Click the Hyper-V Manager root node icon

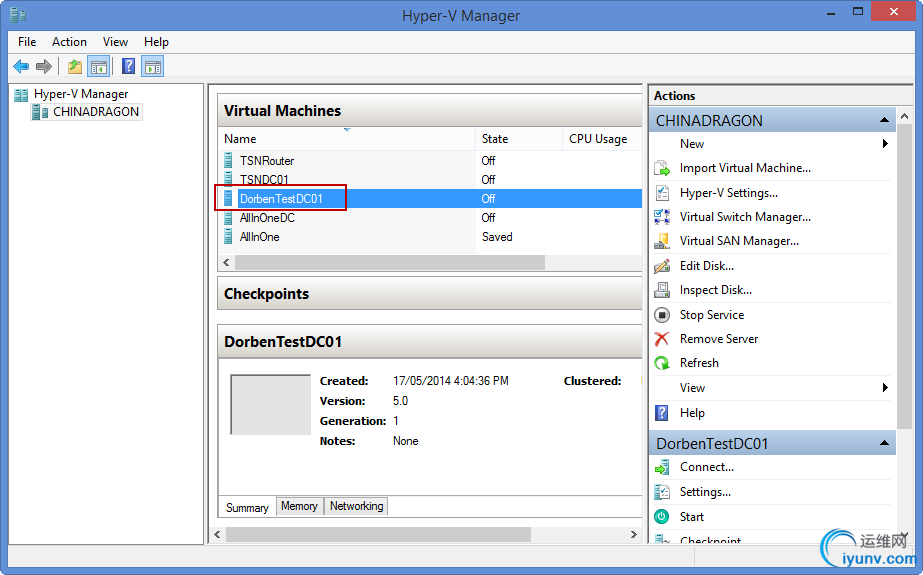tap(21, 95)
